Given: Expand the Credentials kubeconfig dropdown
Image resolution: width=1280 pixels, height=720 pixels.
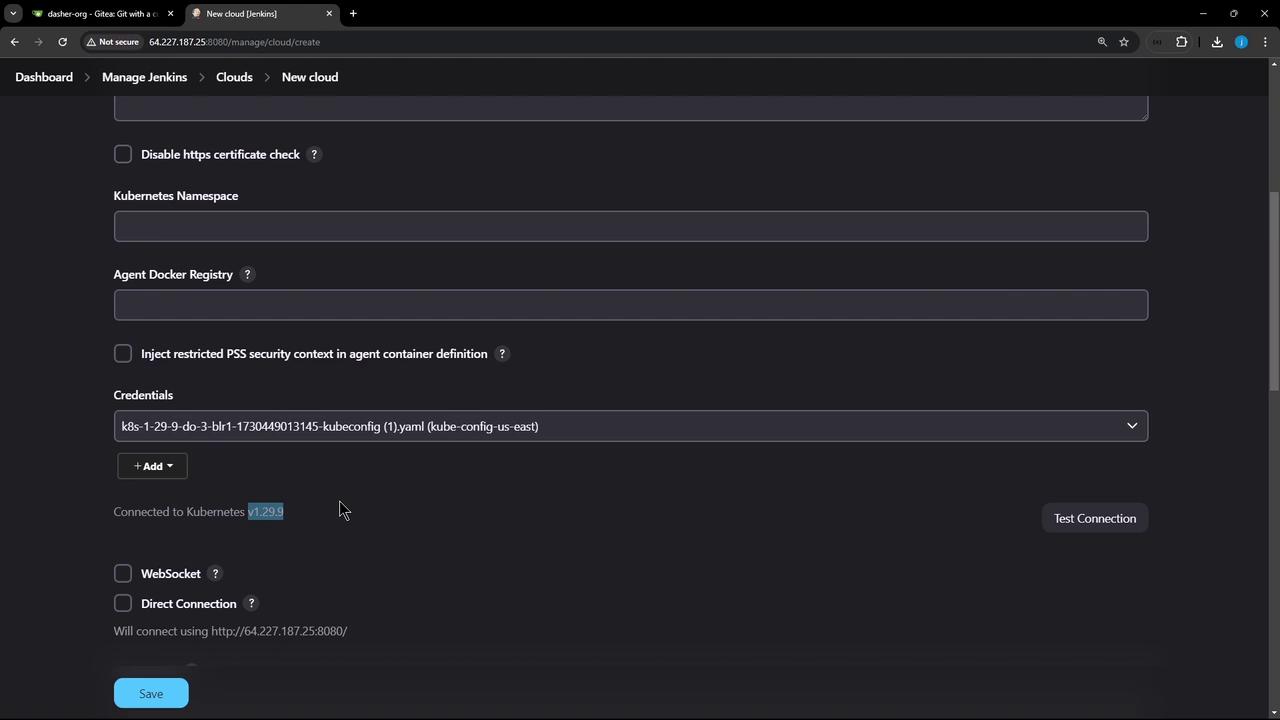Looking at the screenshot, I should point(631,426).
